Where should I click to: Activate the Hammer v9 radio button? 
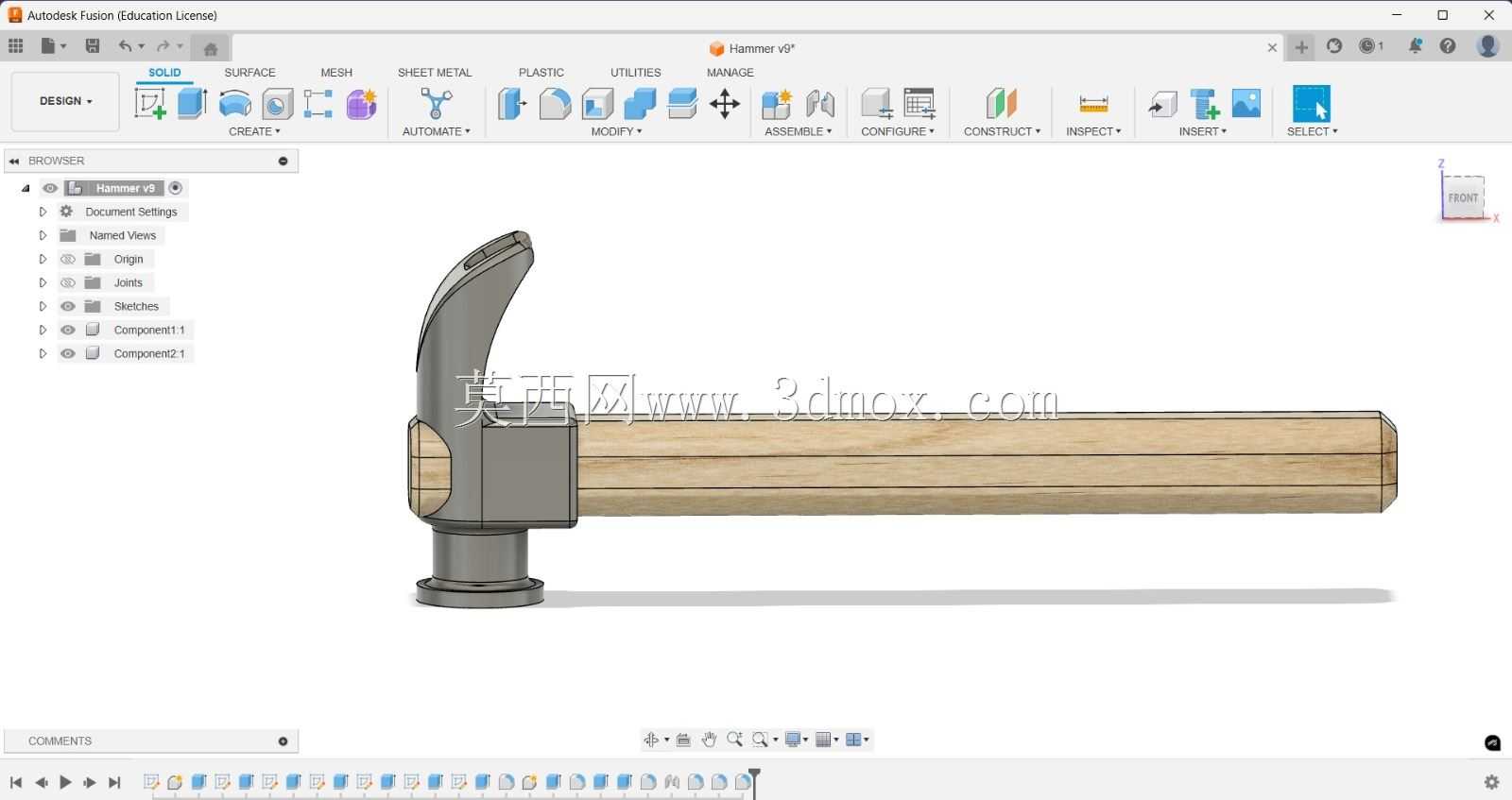[175, 188]
